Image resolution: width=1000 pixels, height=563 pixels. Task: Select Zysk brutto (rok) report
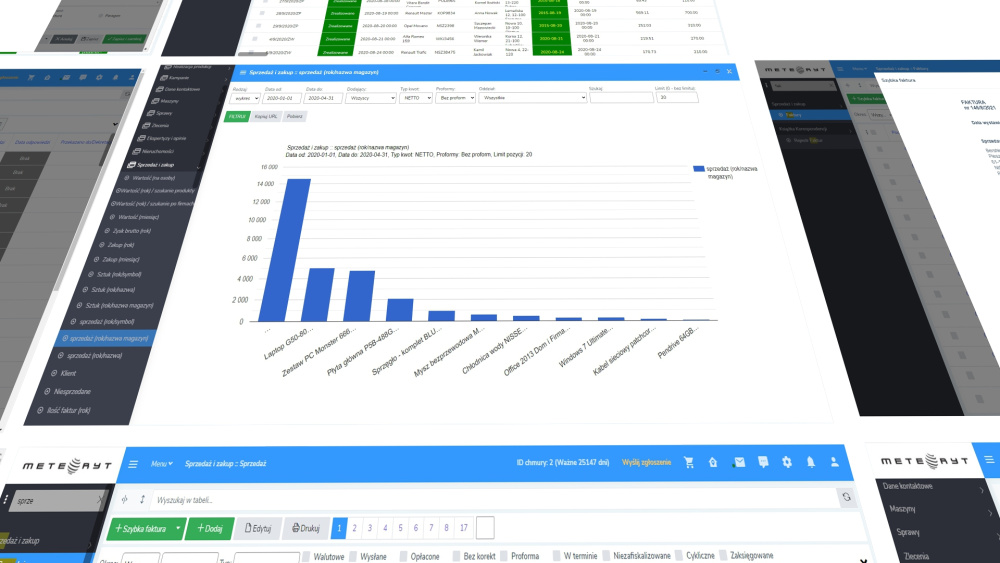tap(131, 231)
